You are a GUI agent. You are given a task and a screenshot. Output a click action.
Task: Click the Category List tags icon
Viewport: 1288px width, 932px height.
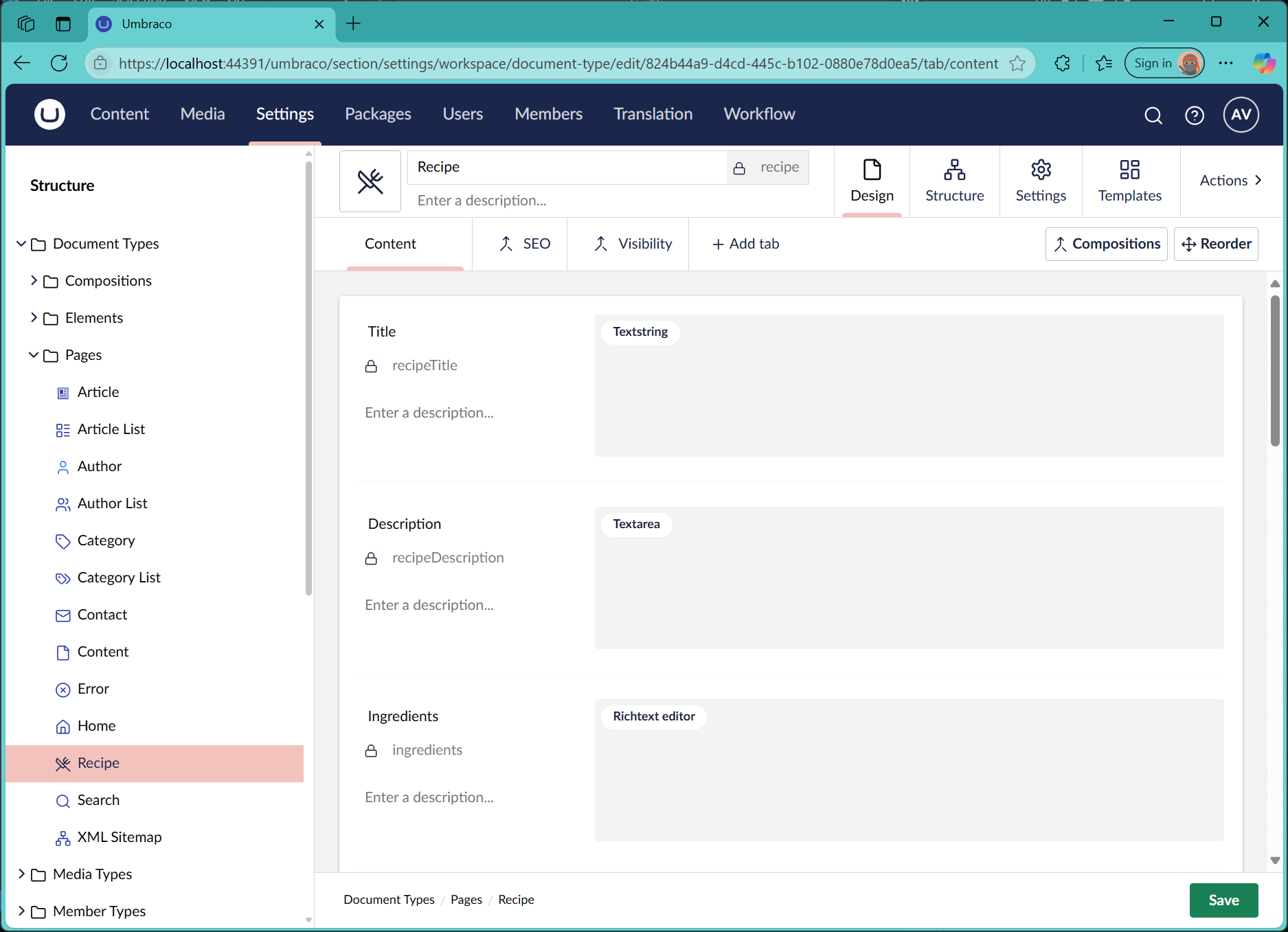click(x=63, y=578)
